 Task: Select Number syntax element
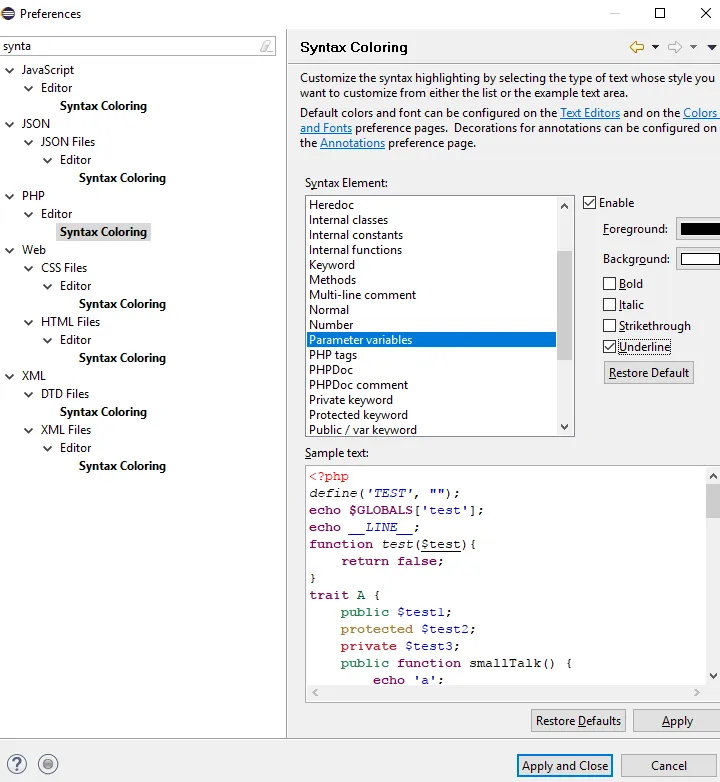(431, 325)
